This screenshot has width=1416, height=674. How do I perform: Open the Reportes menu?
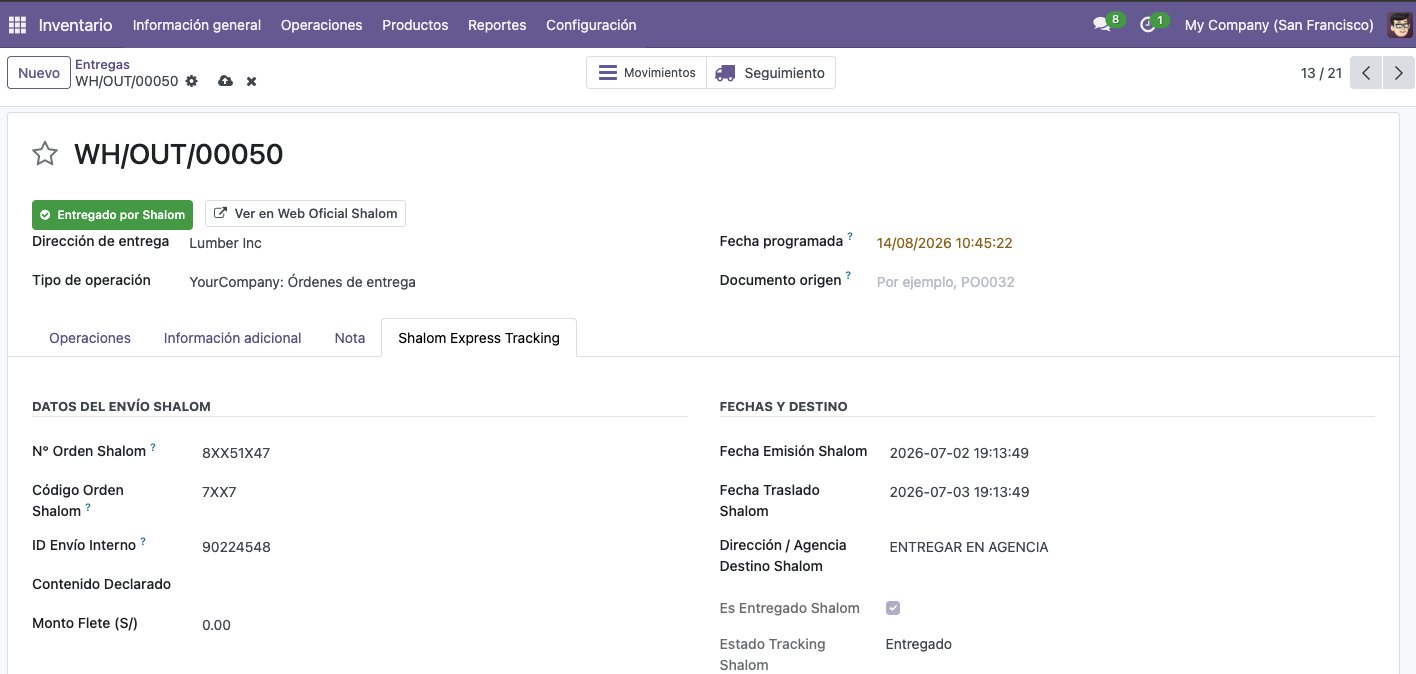(497, 25)
